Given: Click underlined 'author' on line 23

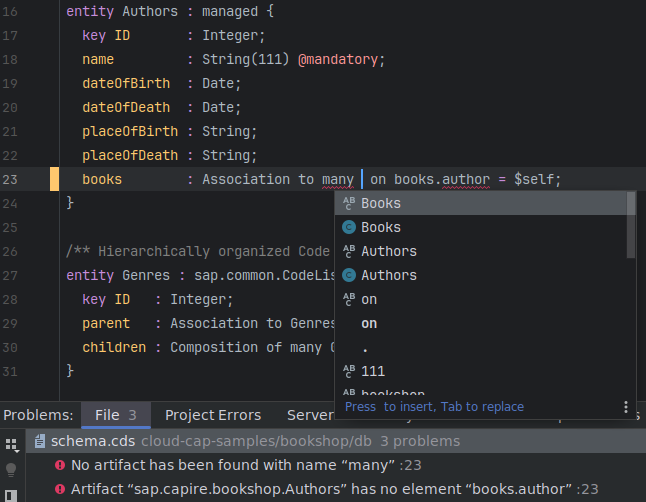Looking at the screenshot, I should pyautogui.click(x=466, y=180).
